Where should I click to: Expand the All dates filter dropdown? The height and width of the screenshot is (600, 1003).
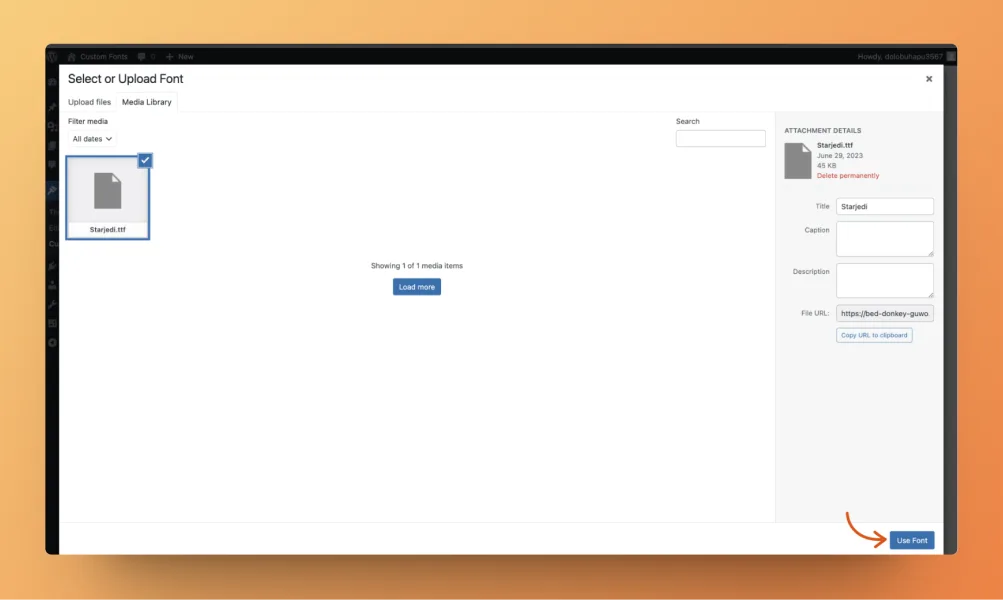pyautogui.click(x=92, y=139)
